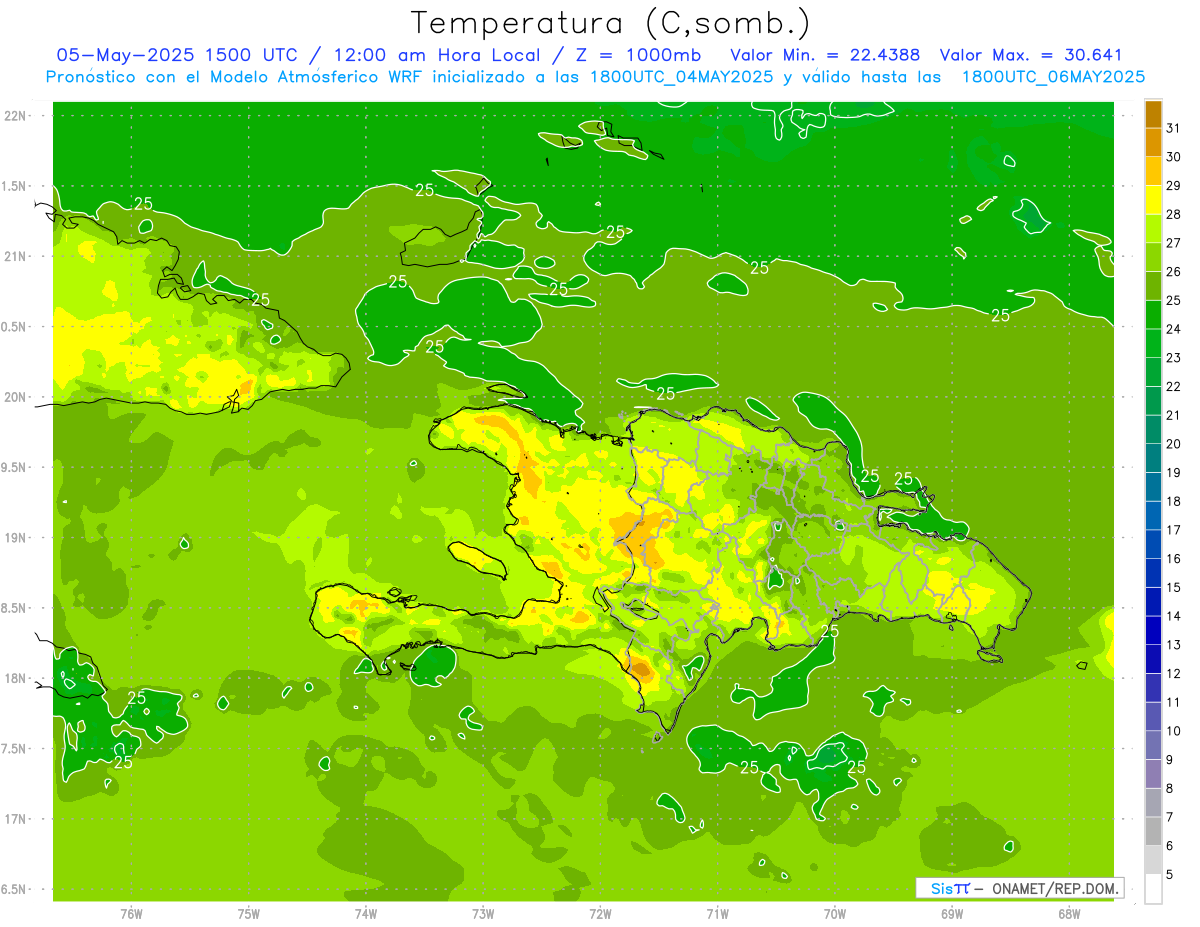Click the 17N latitude axis label
1200x927 pixels.
[15, 820]
